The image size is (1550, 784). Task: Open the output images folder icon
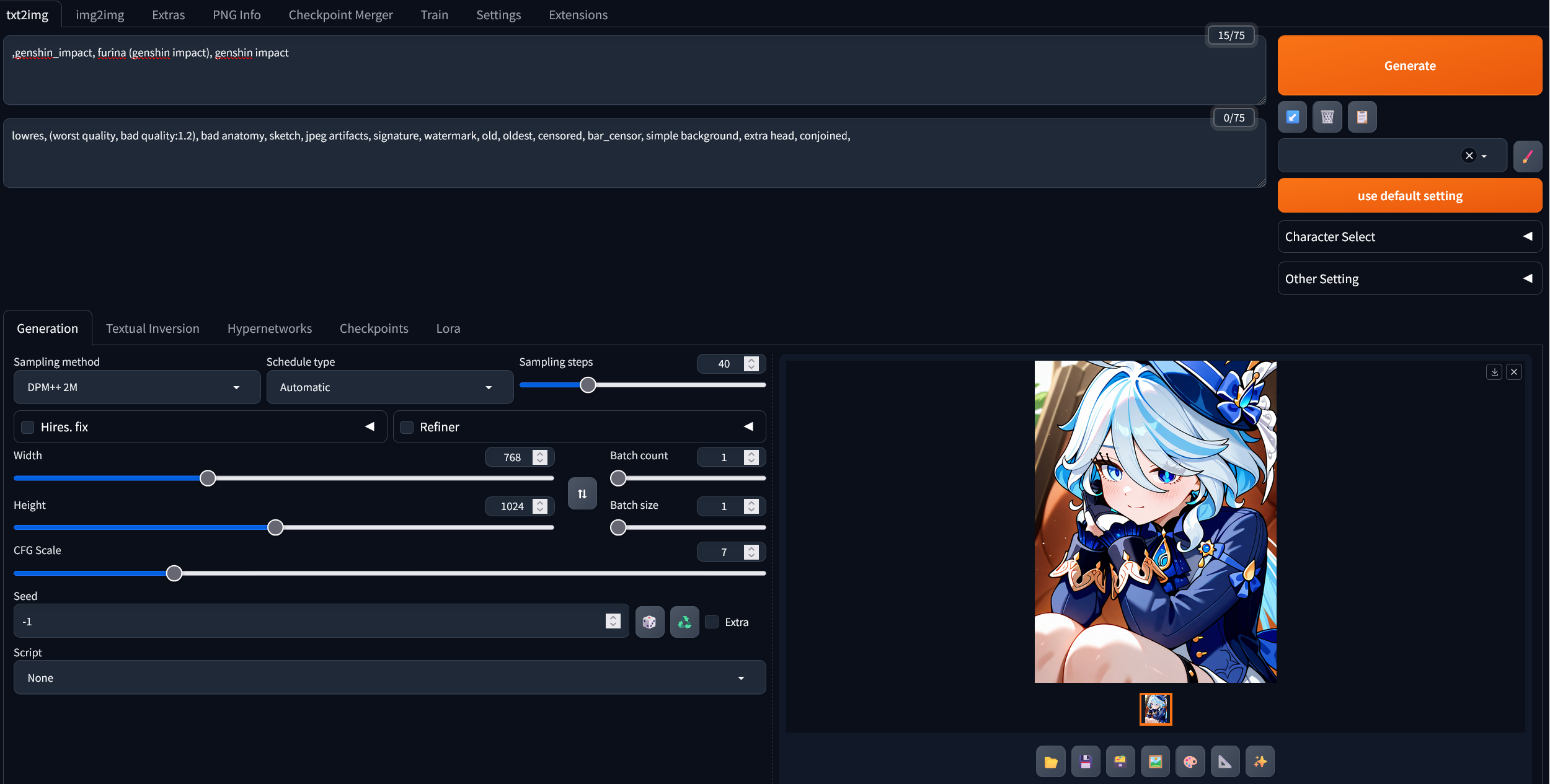pyautogui.click(x=1050, y=762)
